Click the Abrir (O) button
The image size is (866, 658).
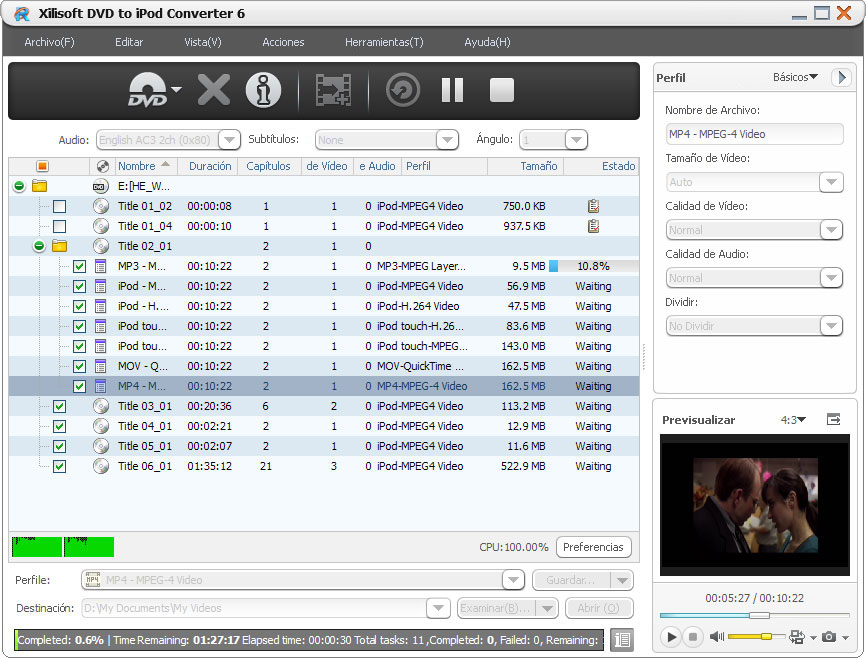point(599,608)
